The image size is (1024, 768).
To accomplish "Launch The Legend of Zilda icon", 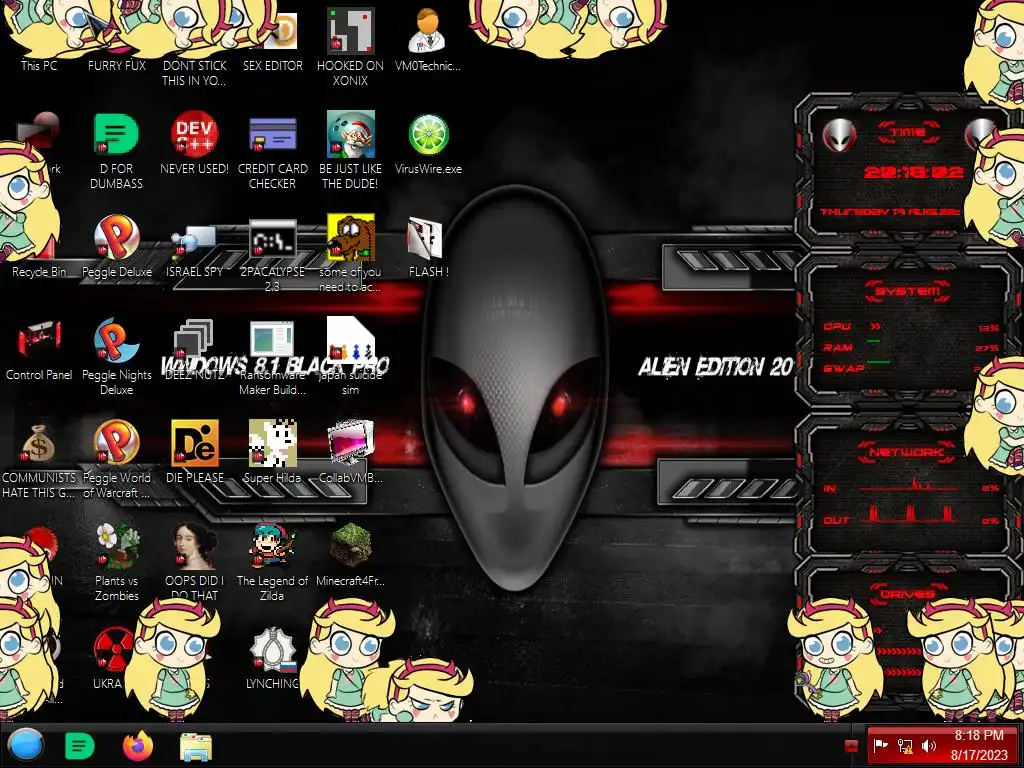I will (272, 546).
